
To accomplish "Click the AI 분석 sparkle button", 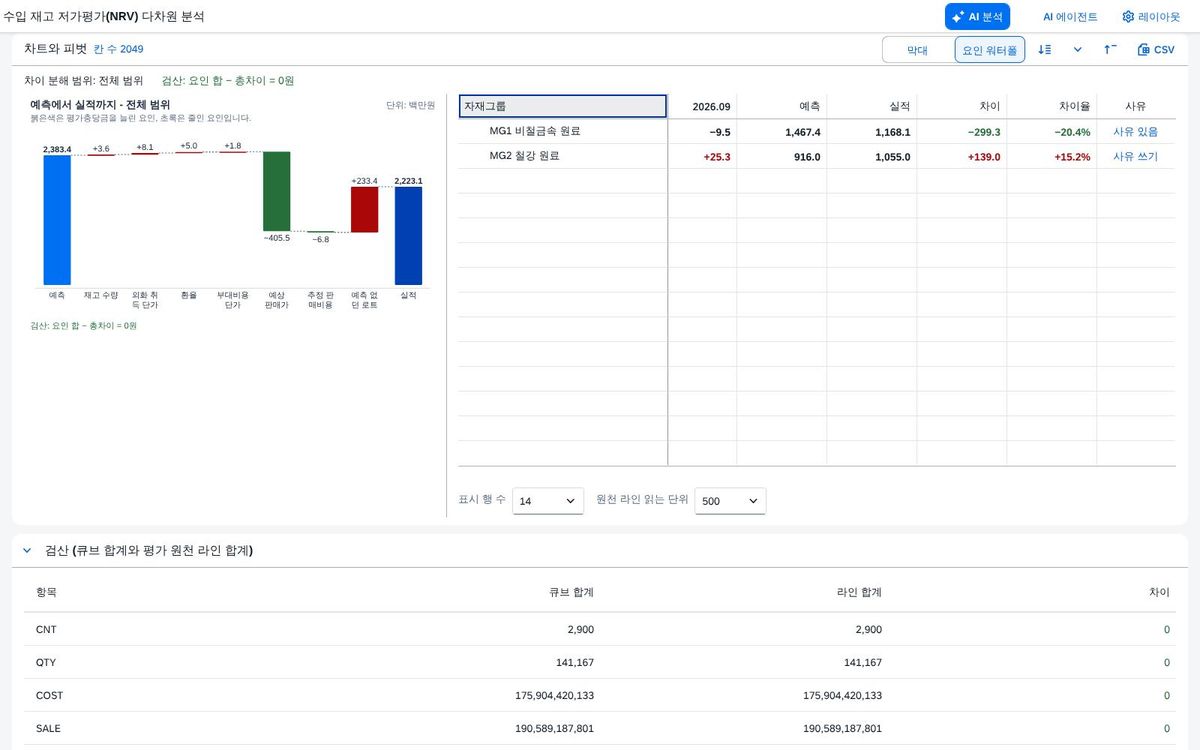I will 977,16.
